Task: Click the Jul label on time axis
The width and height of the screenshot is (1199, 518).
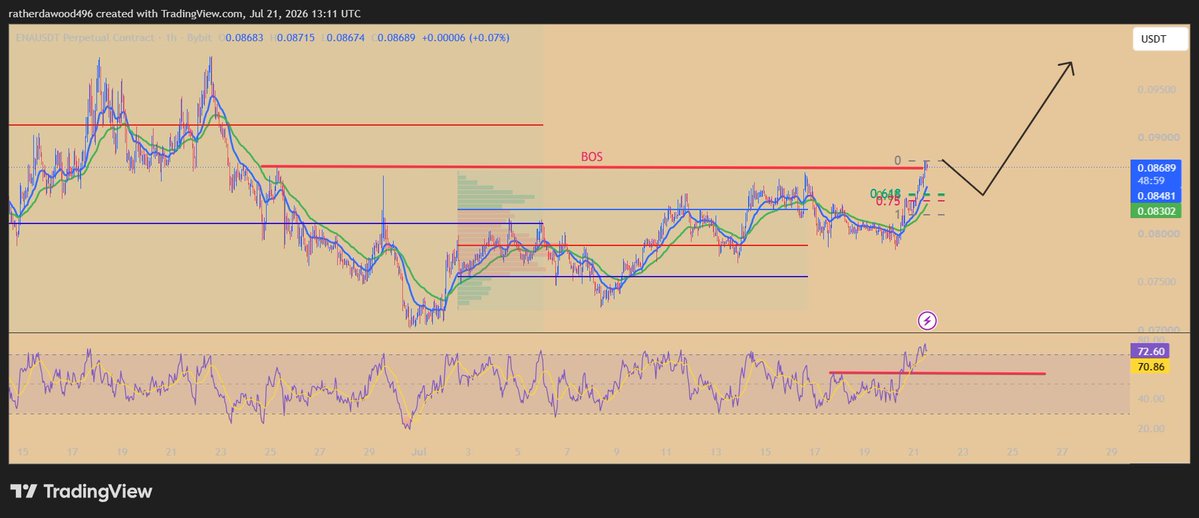Action: pos(418,452)
